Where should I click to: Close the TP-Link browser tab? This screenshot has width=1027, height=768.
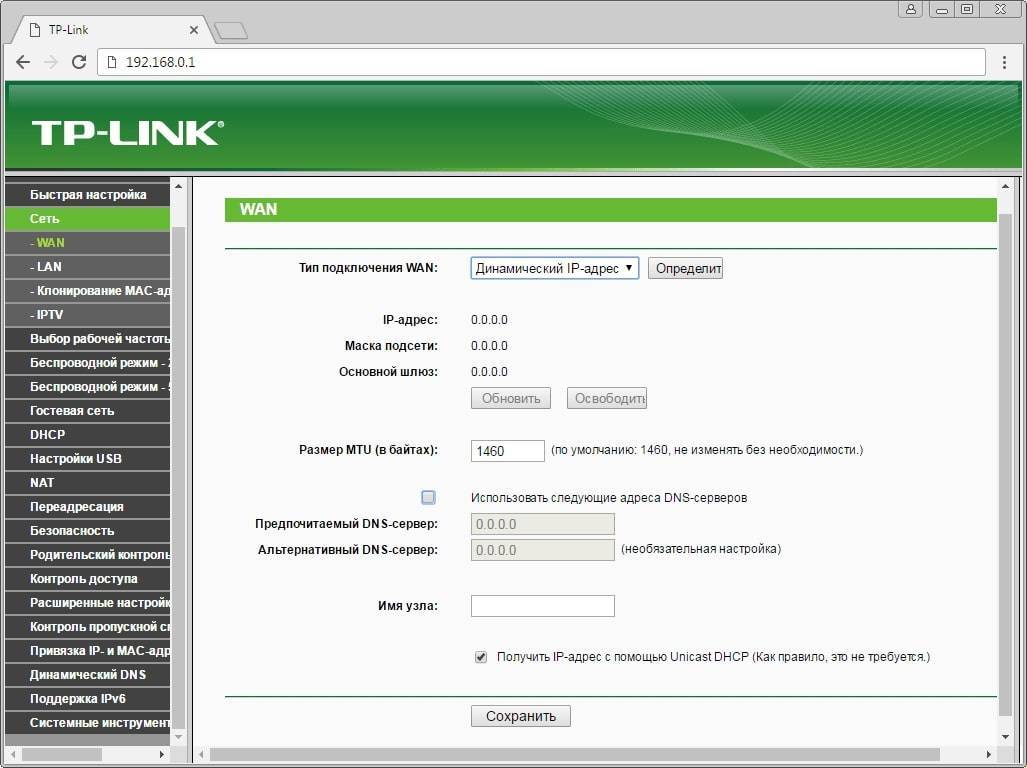pos(193,31)
